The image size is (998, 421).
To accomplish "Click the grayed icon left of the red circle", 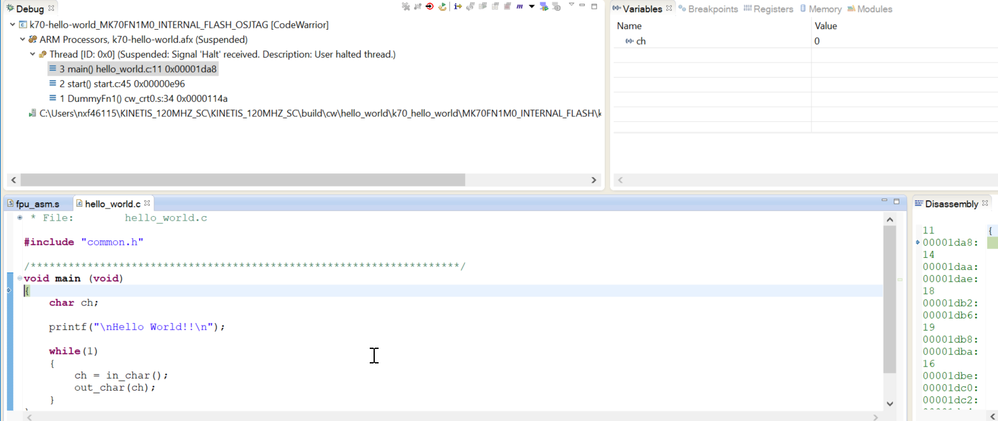I will pos(418,6).
